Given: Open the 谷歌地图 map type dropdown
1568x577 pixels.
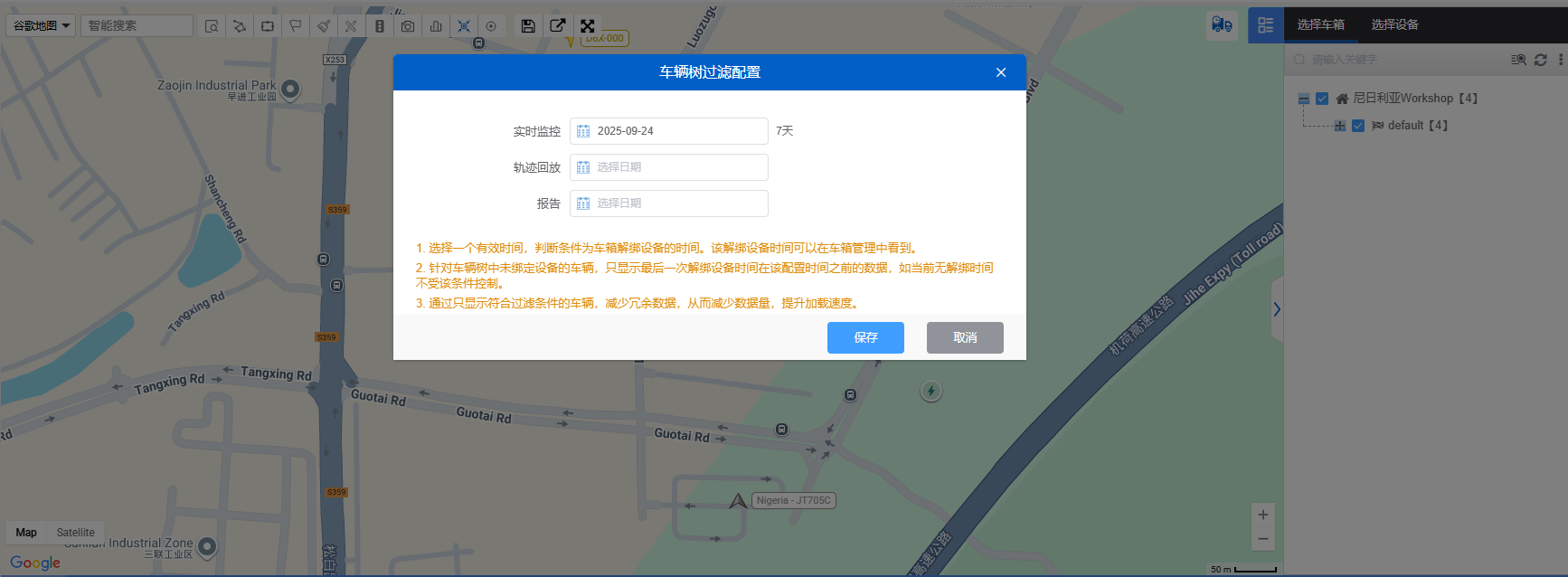Looking at the screenshot, I should point(42,26).
